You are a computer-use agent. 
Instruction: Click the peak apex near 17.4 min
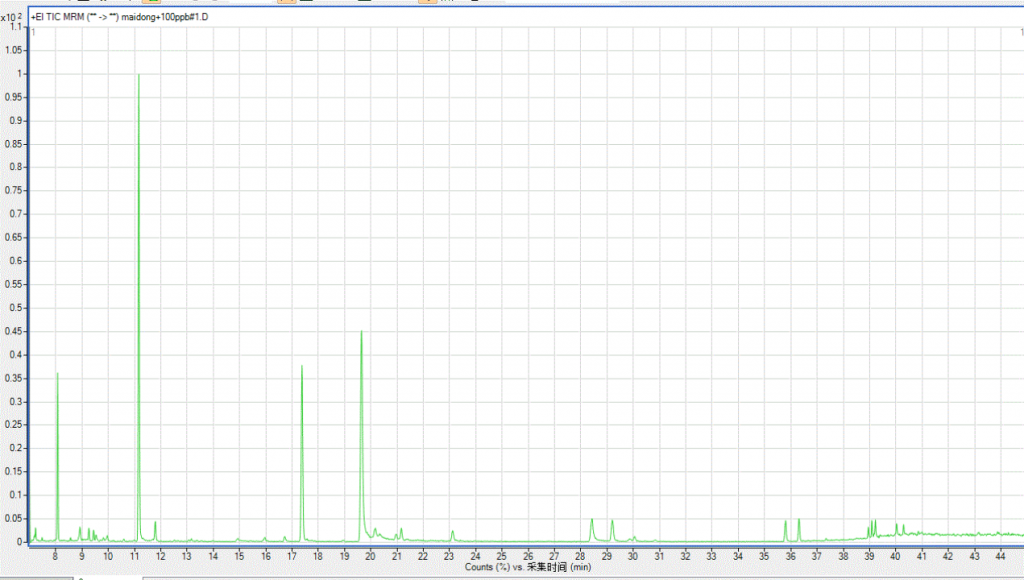tap(301, 367)
